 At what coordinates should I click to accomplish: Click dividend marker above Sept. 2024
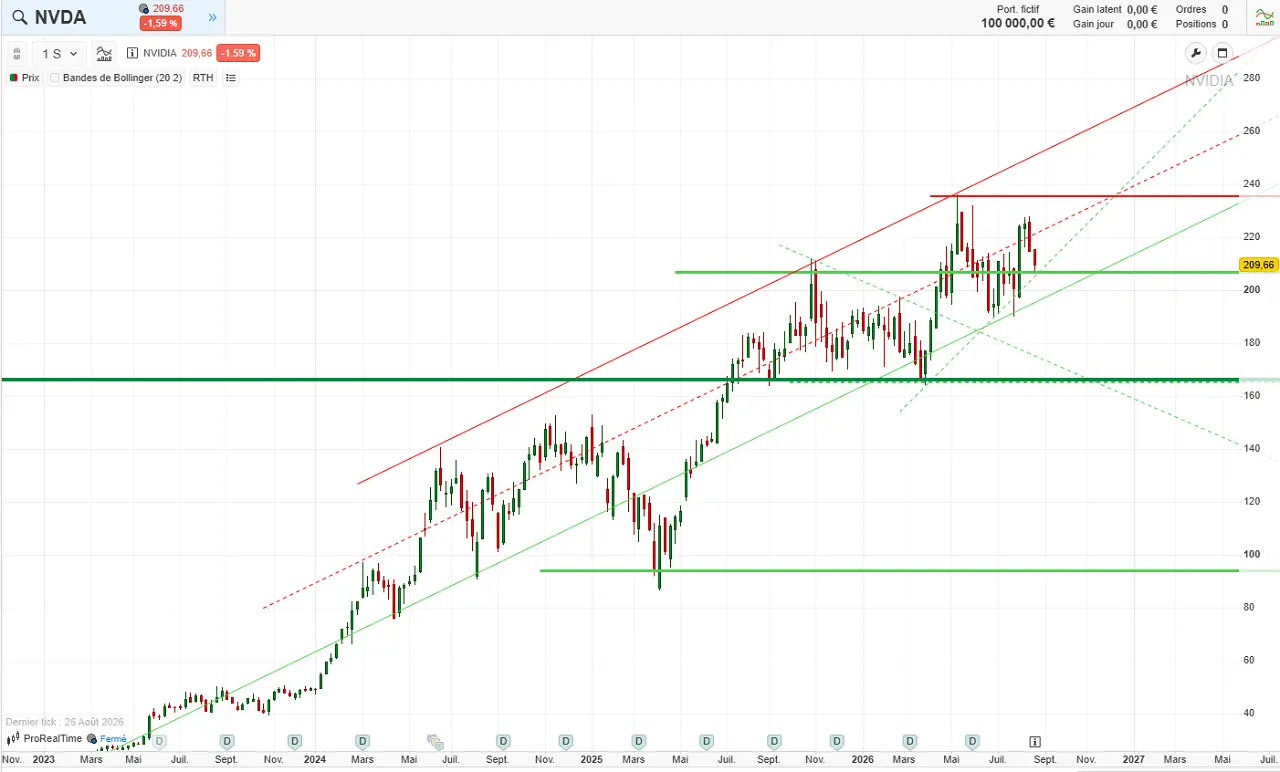click(503, 741)
